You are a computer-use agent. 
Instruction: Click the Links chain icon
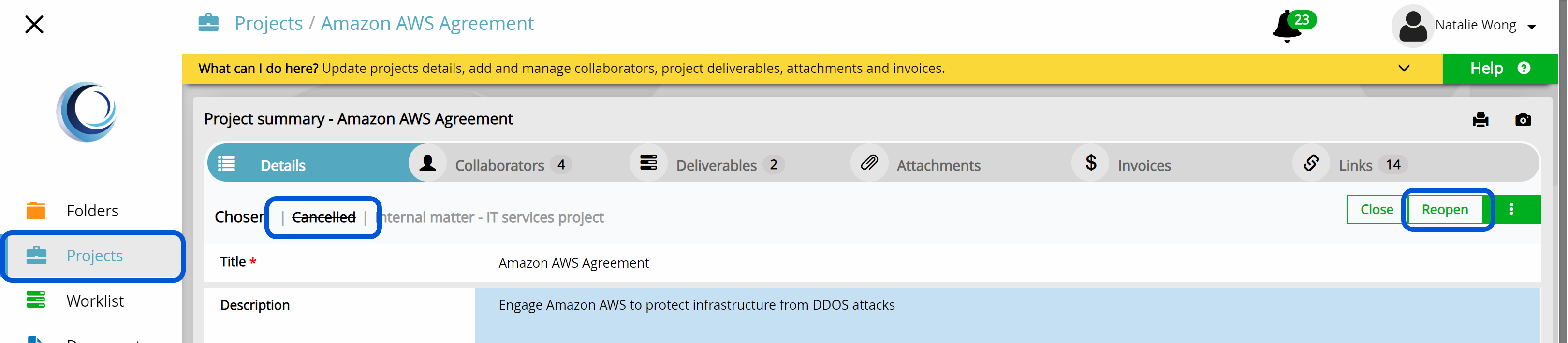coord(1312,163)
